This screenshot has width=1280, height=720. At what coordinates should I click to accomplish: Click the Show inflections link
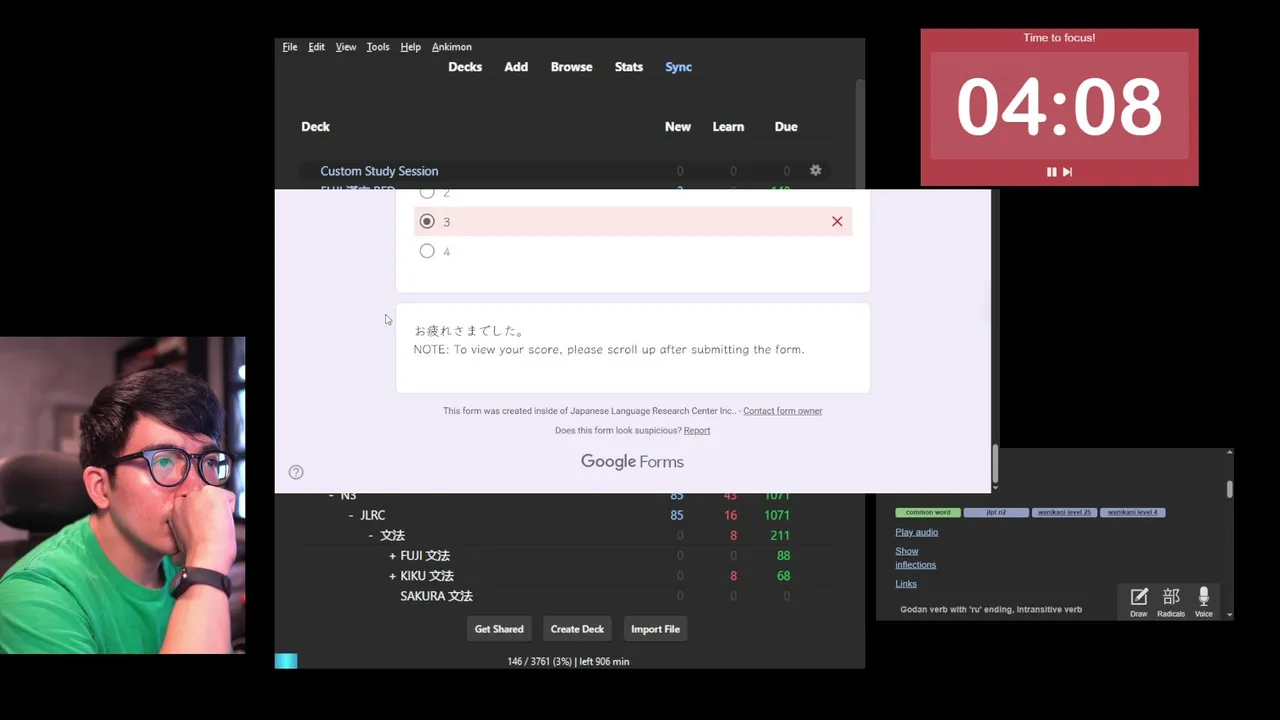tap(916, 558)
